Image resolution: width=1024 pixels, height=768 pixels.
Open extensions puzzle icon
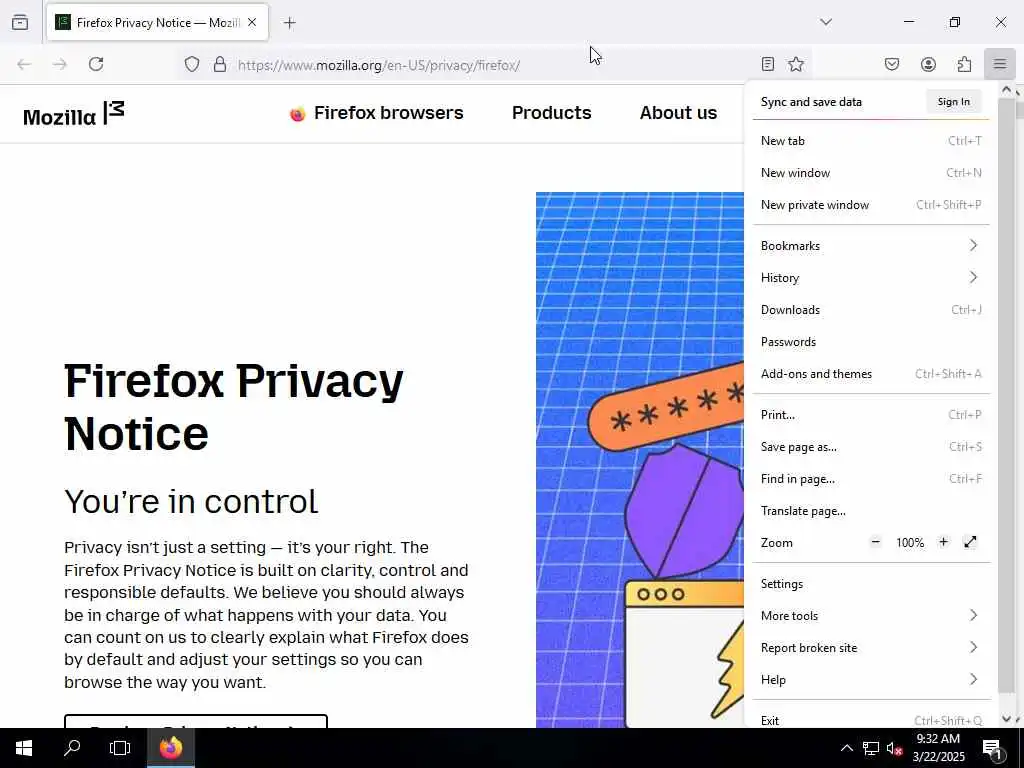click(964, 64)
